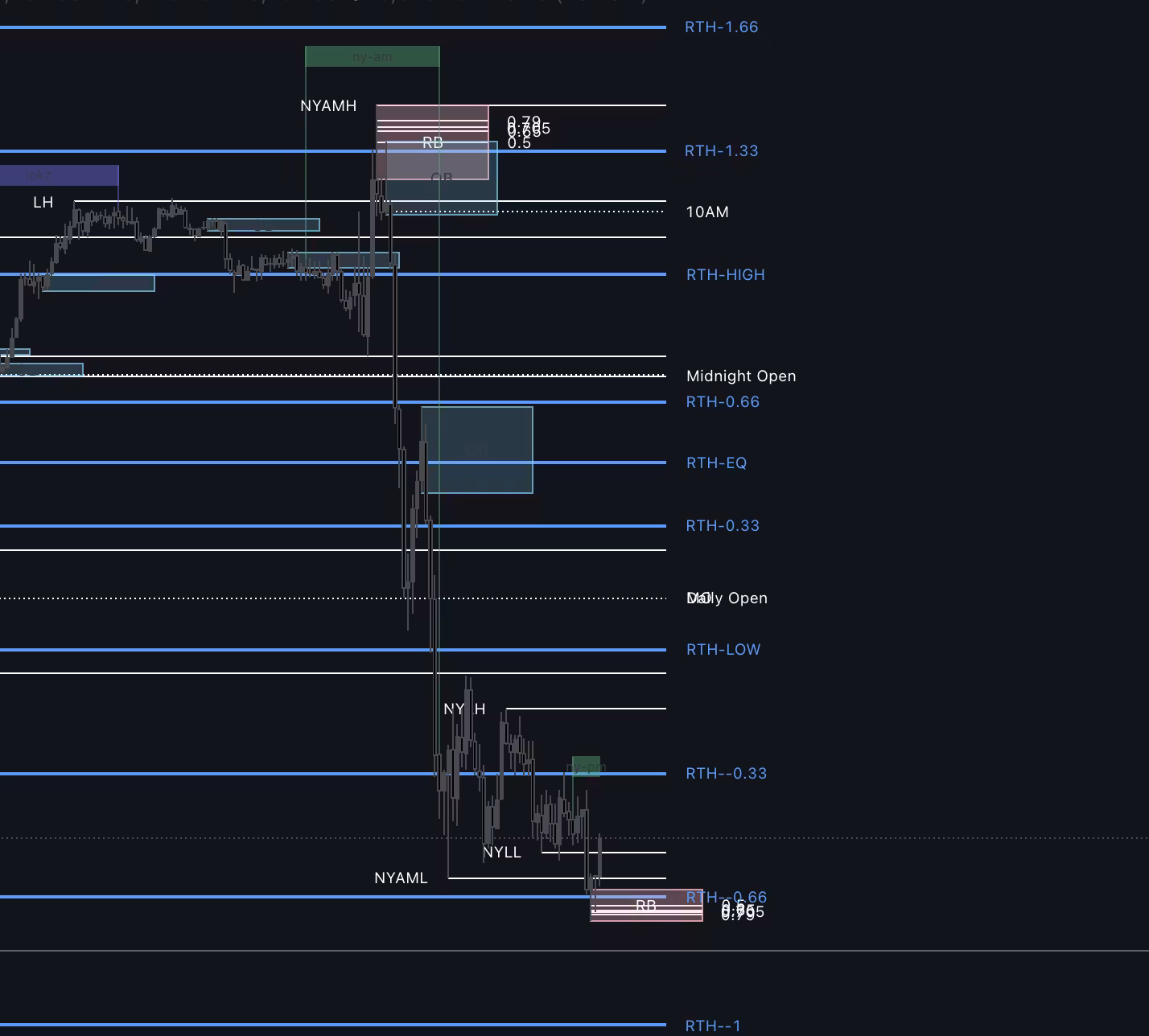Select the purple lokz session box
The height and width of the screenshot is (1036, 1149).
pos(59,175)
